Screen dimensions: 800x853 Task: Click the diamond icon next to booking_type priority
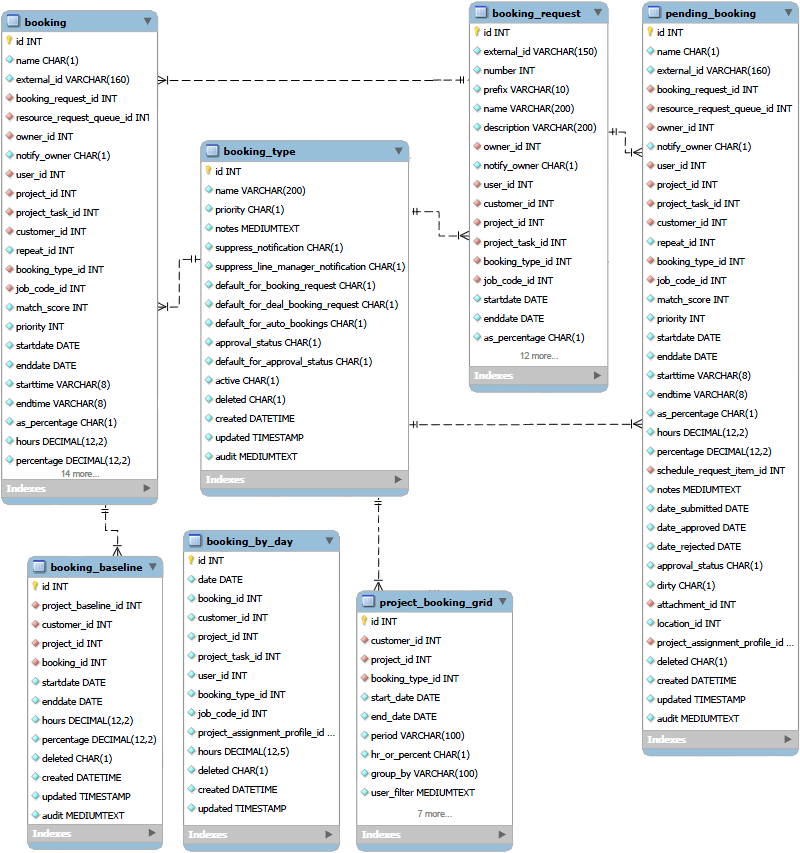208,209
